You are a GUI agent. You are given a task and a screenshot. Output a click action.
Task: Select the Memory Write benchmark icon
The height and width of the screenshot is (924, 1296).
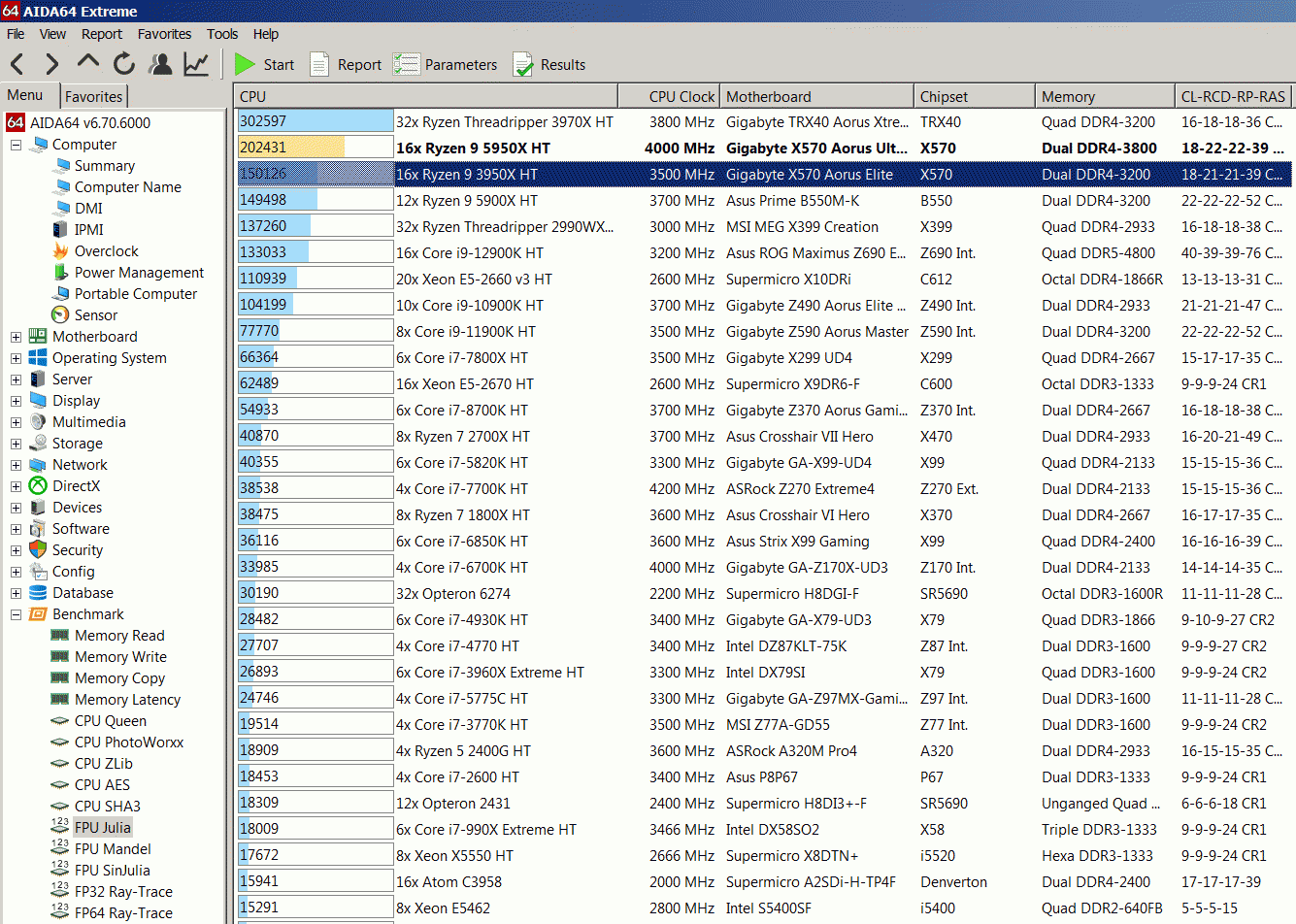click(60, 657)
